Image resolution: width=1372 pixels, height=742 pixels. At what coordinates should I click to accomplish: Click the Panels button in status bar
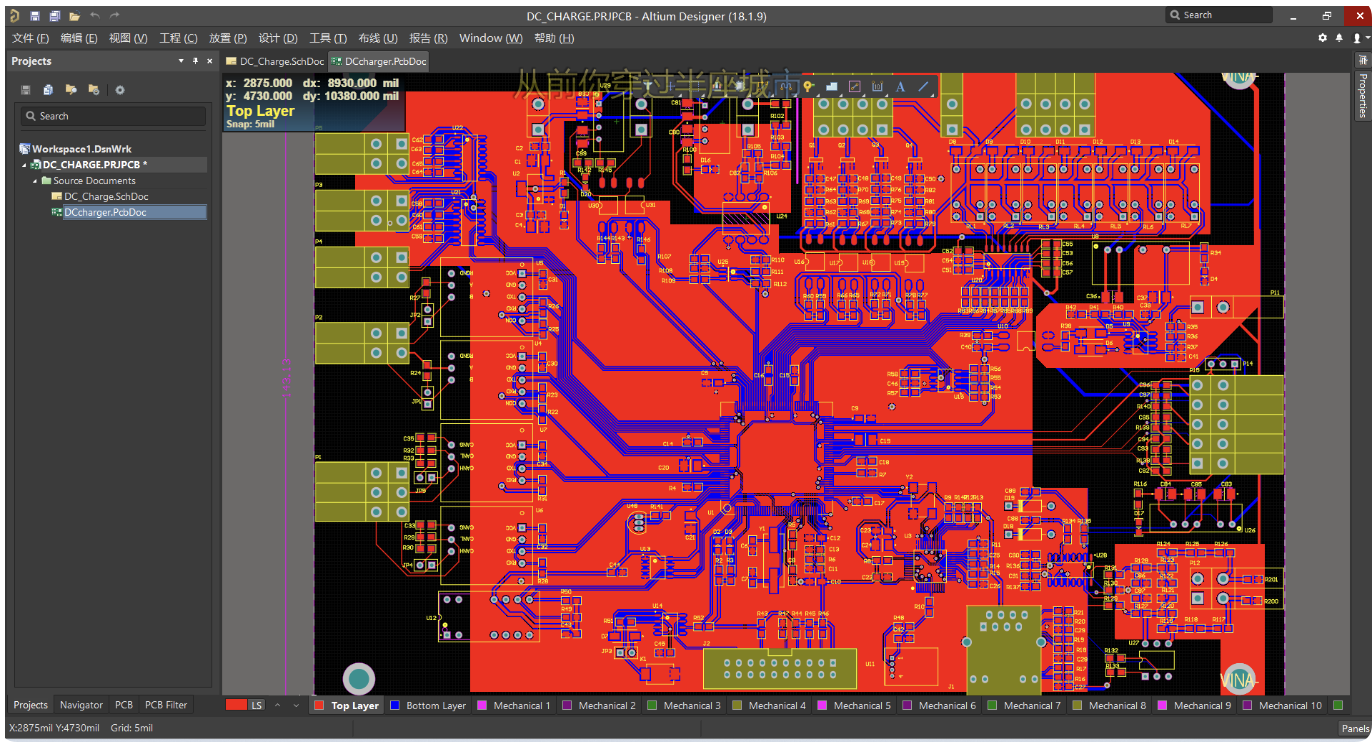(1354, 728)
